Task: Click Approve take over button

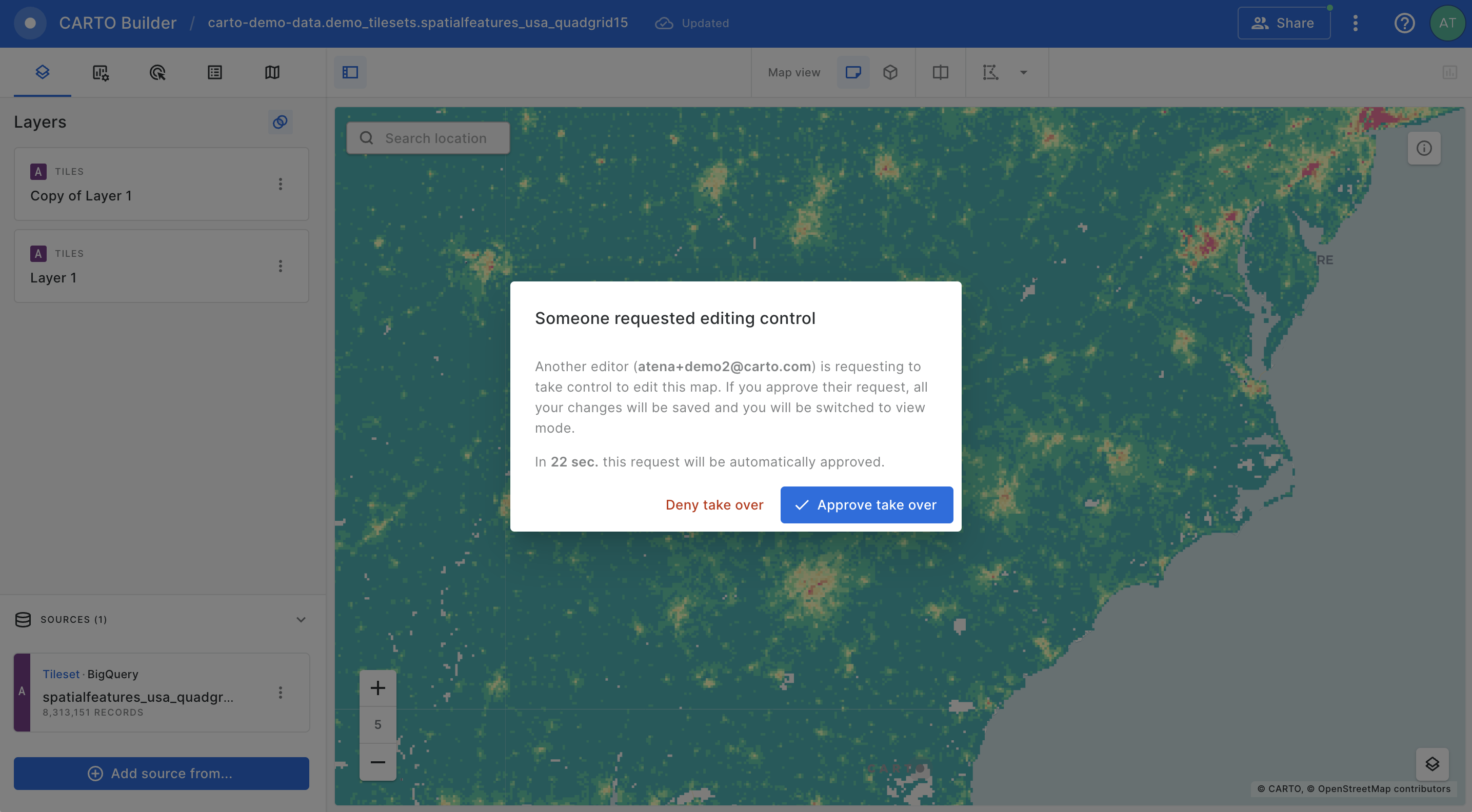Action: coord(866,505)
